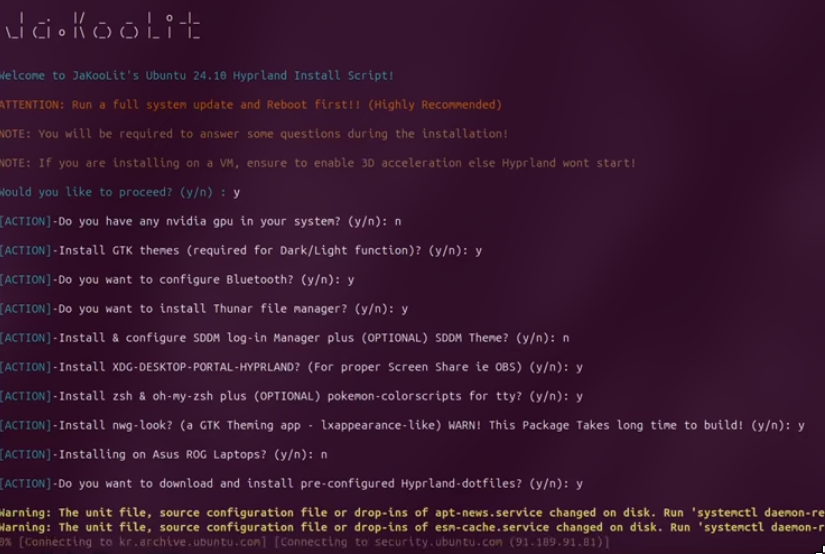825x554 pixels.
Task: Click the JaKooLiT ASCII art banner
Action: tap(103, 26)
